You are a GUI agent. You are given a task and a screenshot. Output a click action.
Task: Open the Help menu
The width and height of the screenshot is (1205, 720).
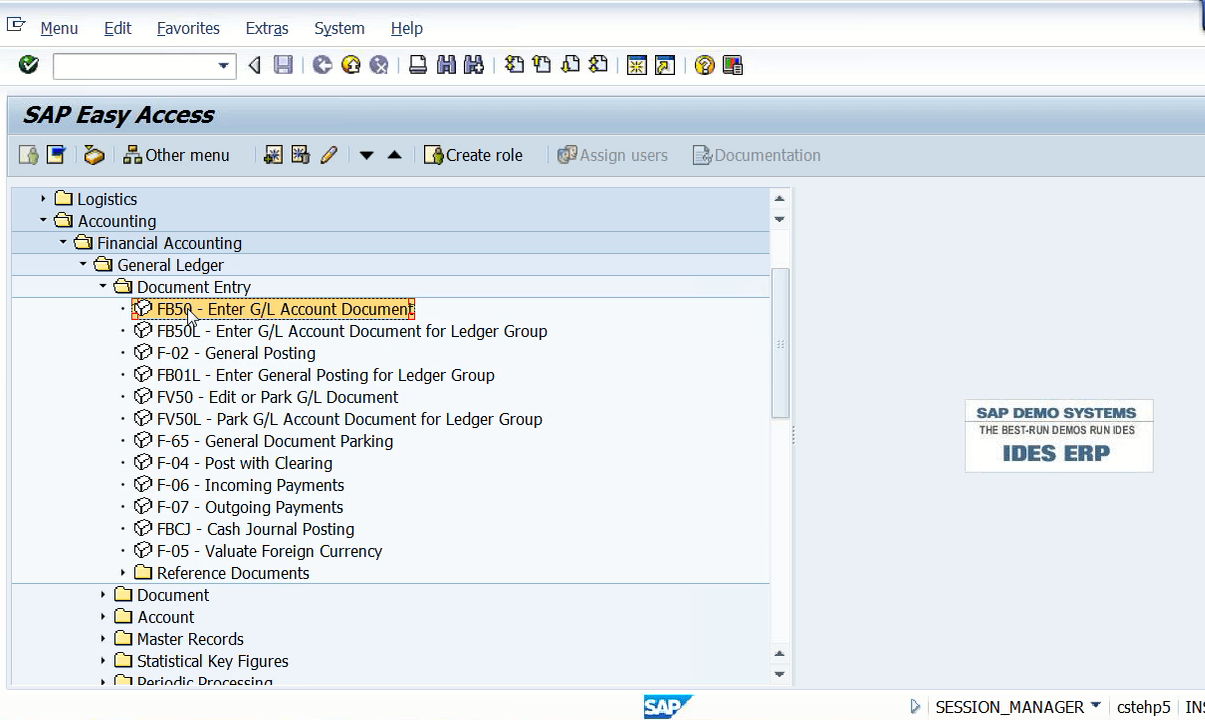(407, 28)
